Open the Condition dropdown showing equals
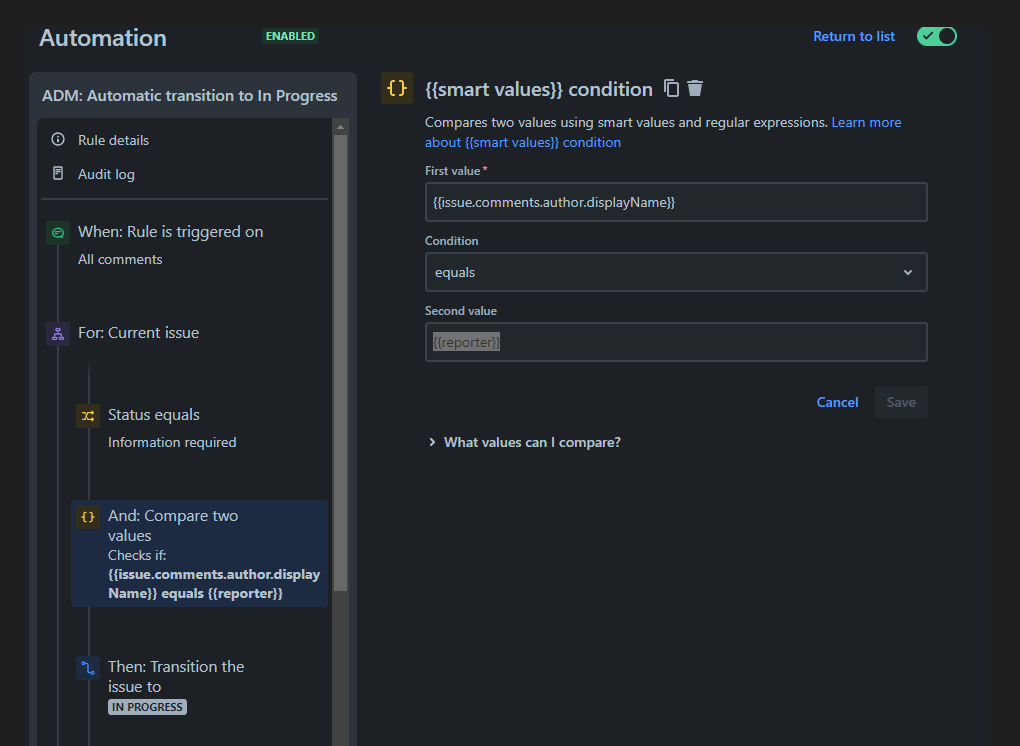Image resolution: width=1020 pixels, height=746 pixels. click(676, 271)
